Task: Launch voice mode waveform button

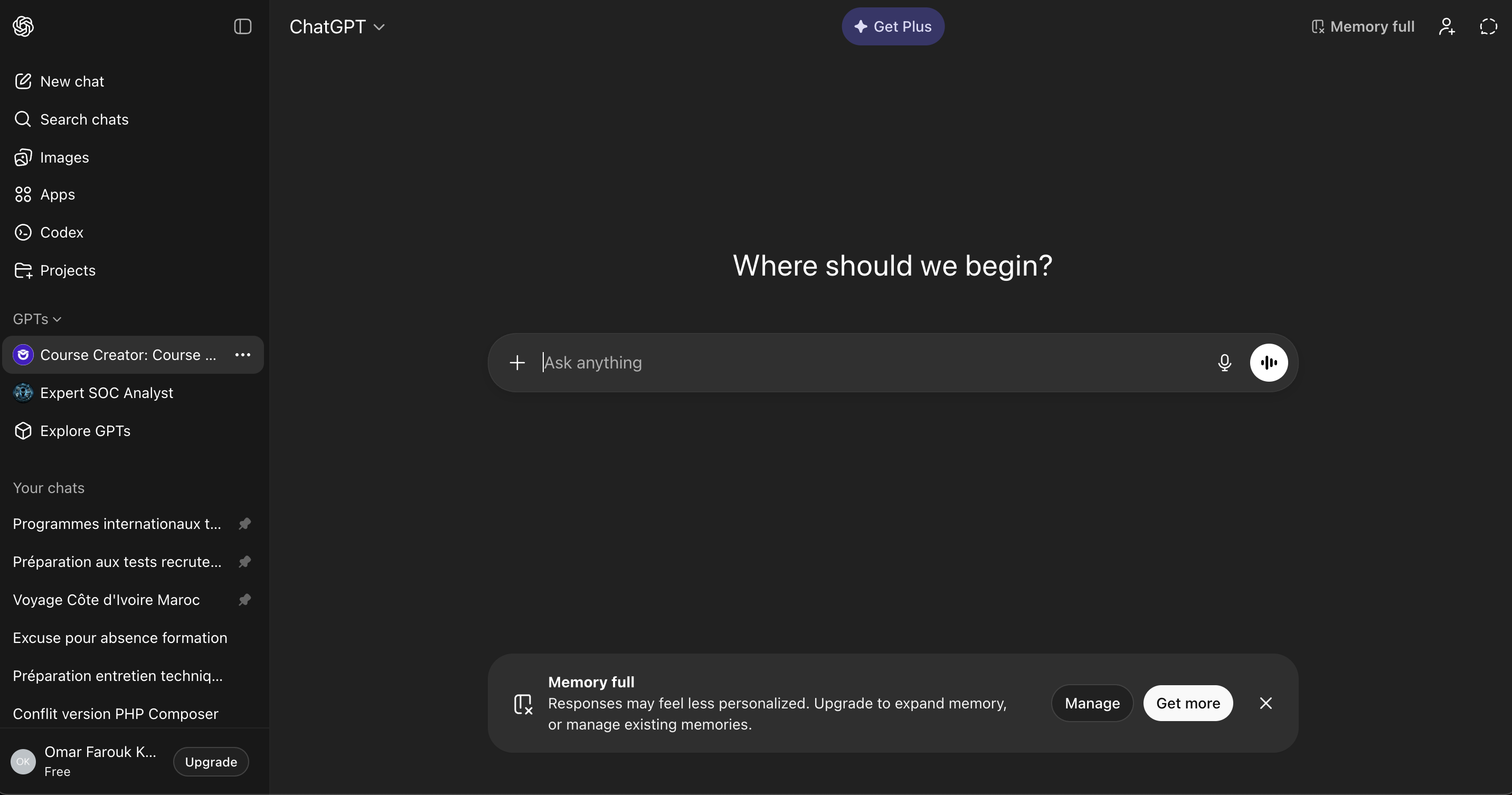Action: (1269, 363)
